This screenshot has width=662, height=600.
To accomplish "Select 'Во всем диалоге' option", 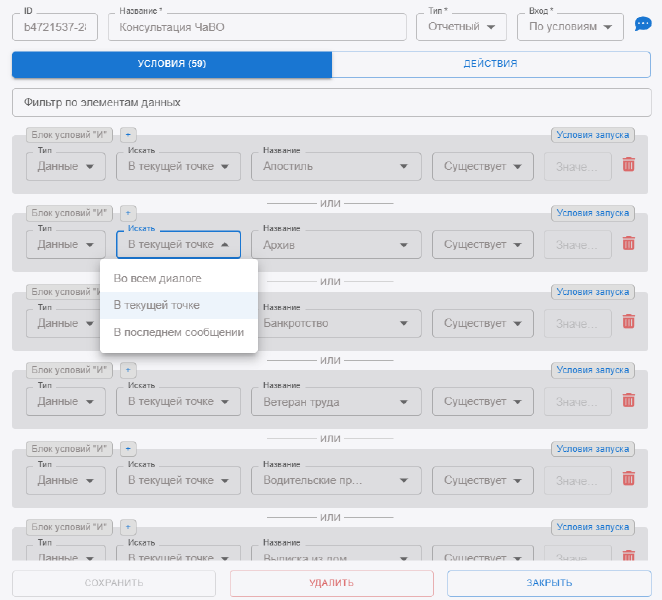I will [158, 278].
